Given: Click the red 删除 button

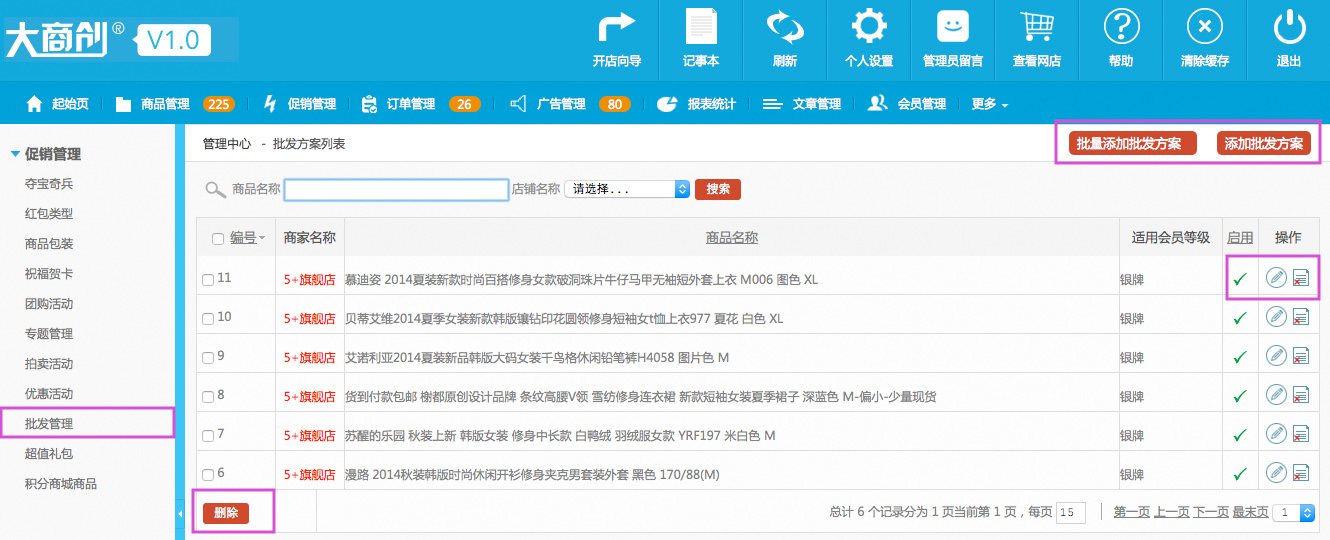Looking at the screenshot, I should tap(226, 513).
